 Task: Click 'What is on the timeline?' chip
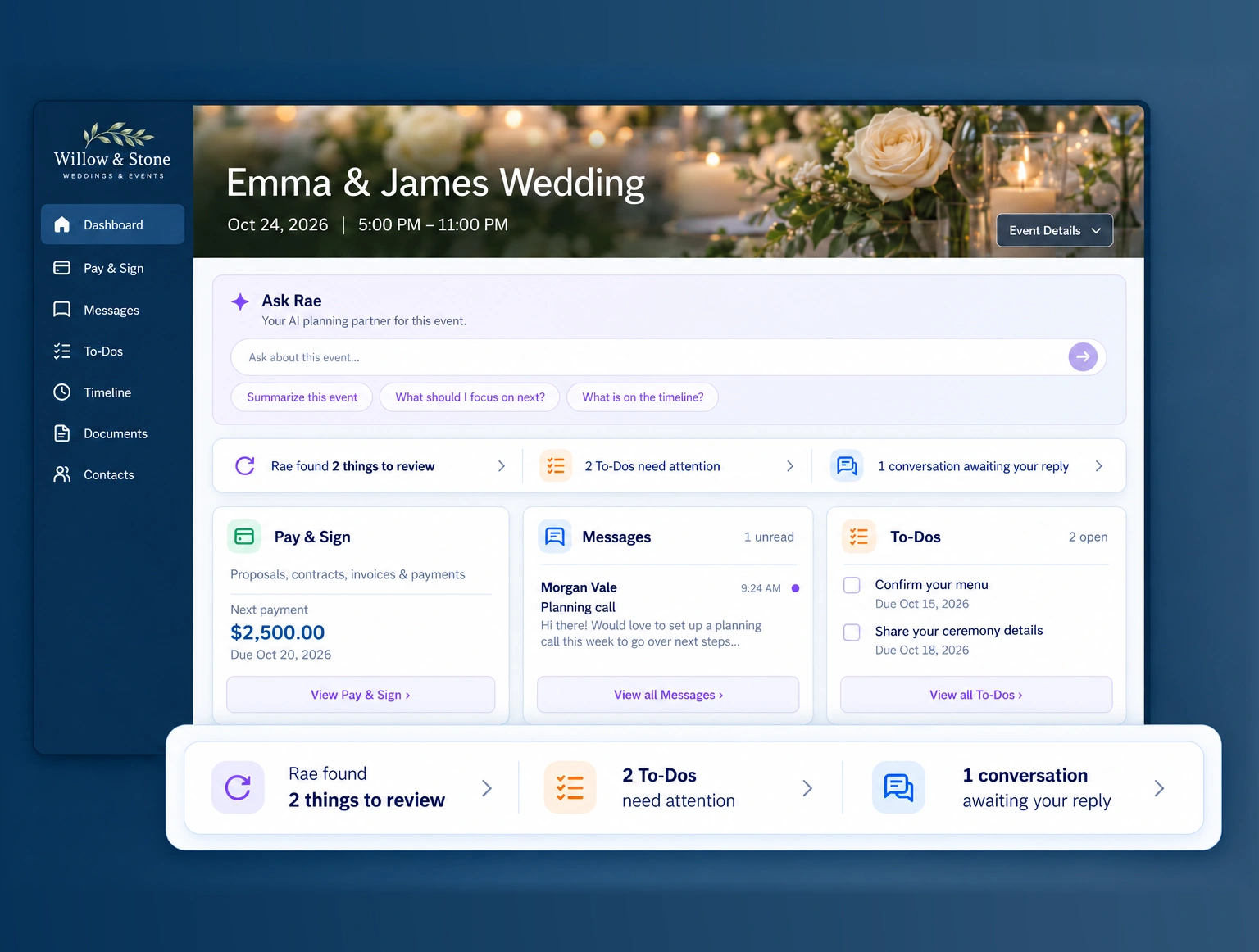[643, 397]
